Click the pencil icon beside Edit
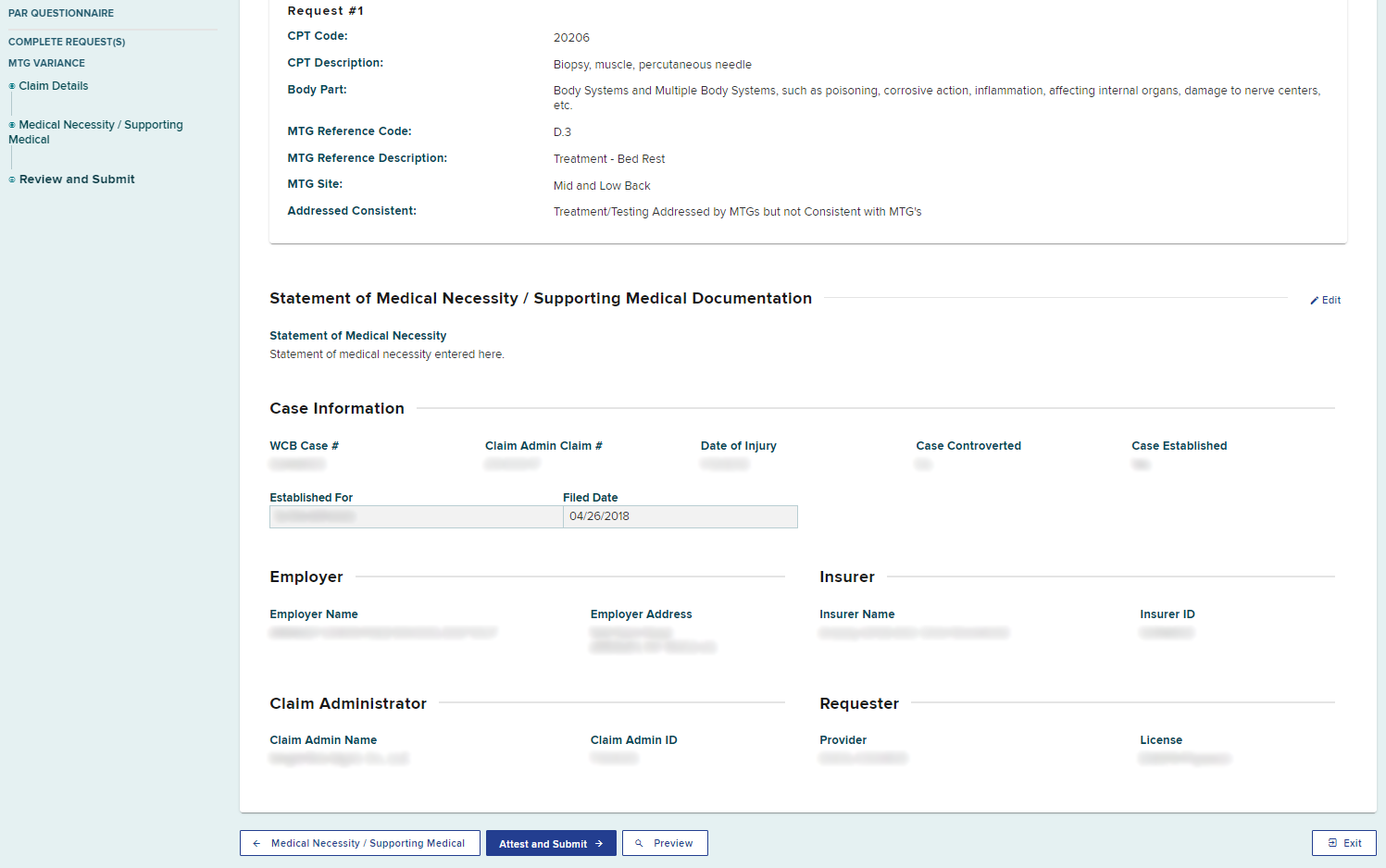Image resolution: width=1386 pixels, height=868 pixels. tap(1314, 301)
